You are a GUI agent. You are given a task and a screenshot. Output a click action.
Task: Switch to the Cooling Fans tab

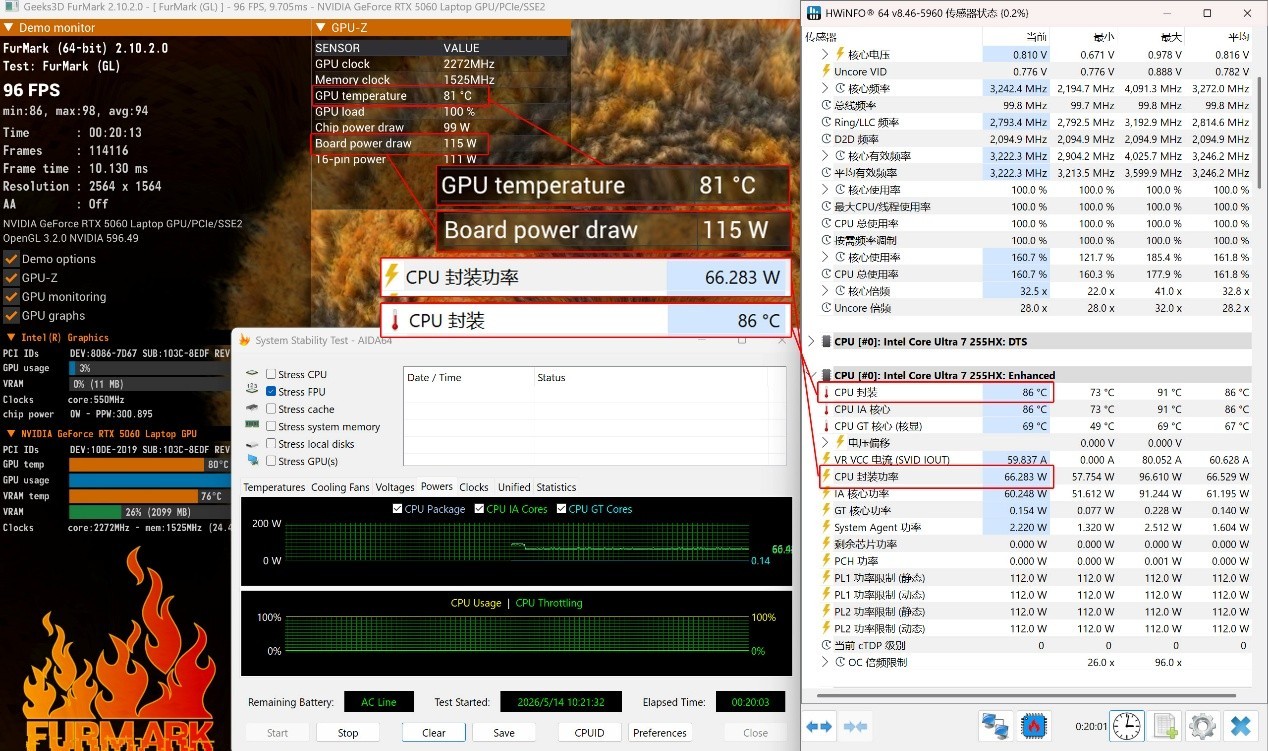(340, 487)
